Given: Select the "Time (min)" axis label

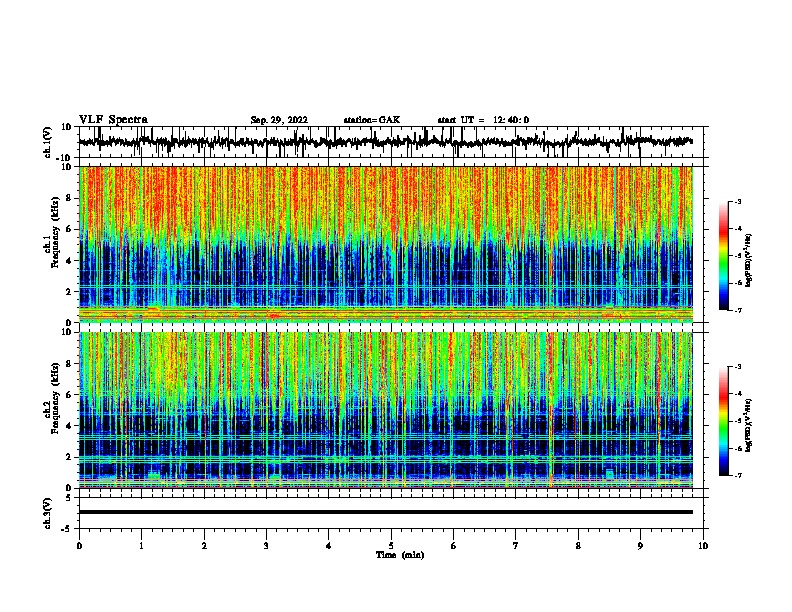Looking at the screenshot, I should click(400, 555).
